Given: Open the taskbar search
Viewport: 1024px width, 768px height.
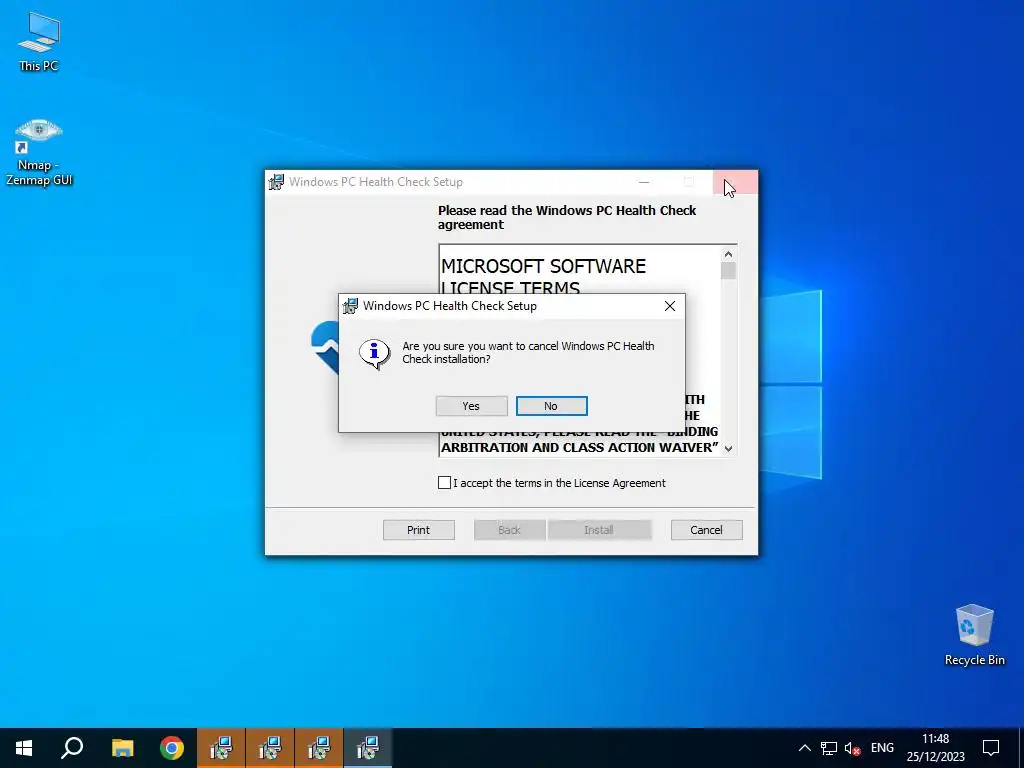Looking at the screenshot, I should point(72,748).
